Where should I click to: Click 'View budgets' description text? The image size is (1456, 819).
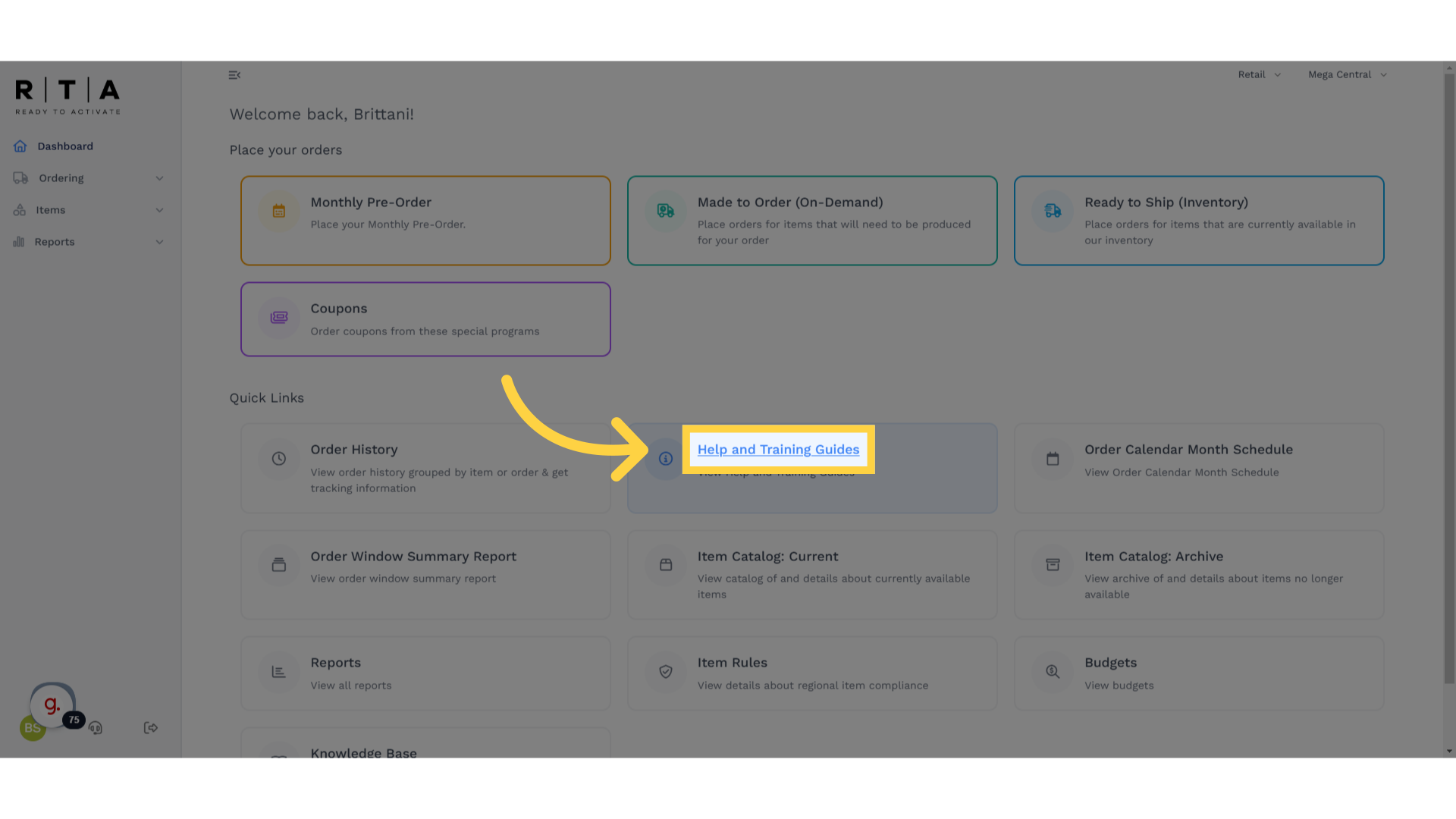click(x=1119, y=686)
